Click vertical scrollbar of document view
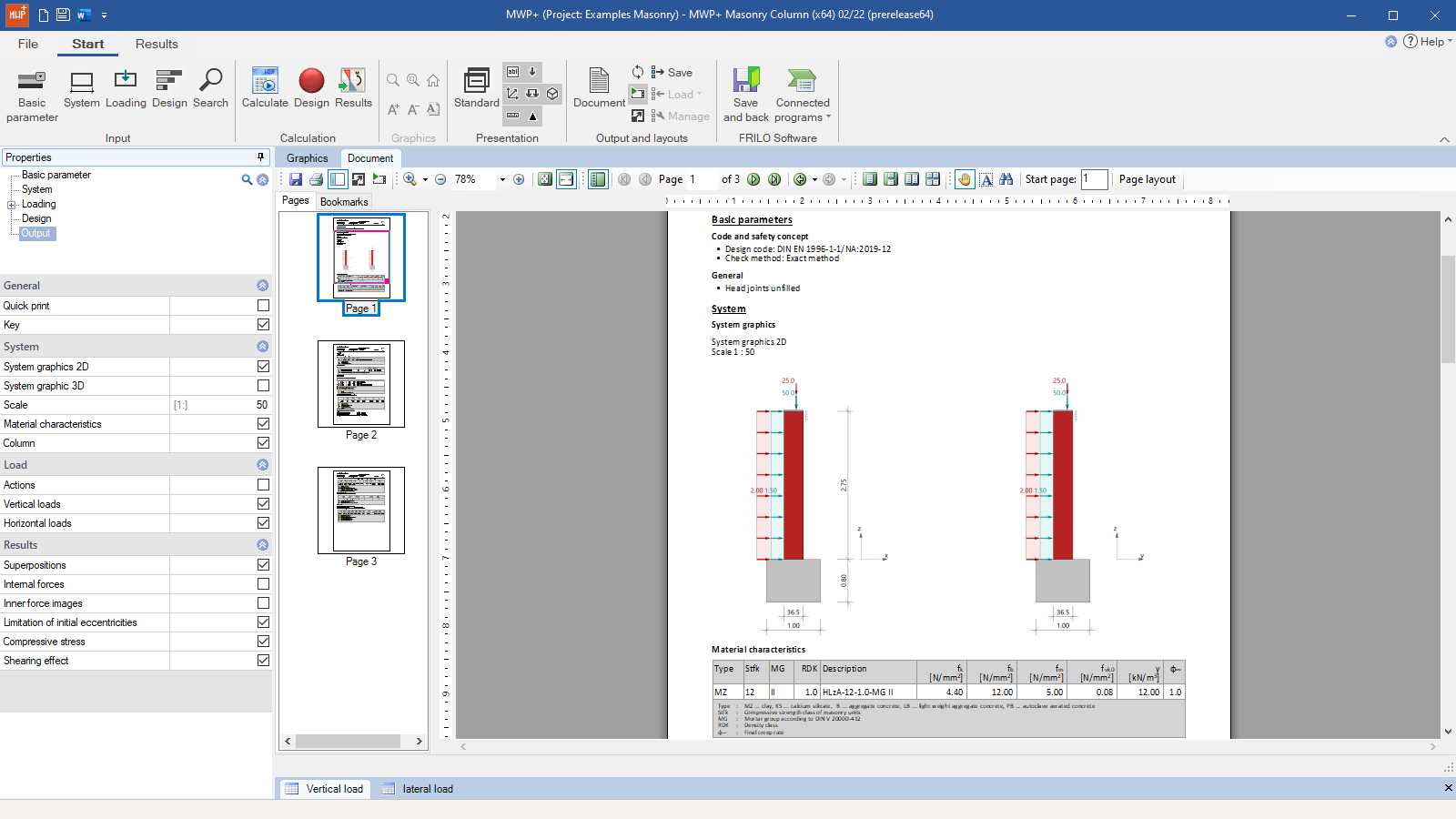Screen dimensions: 1456x819 pos(1448,309)
